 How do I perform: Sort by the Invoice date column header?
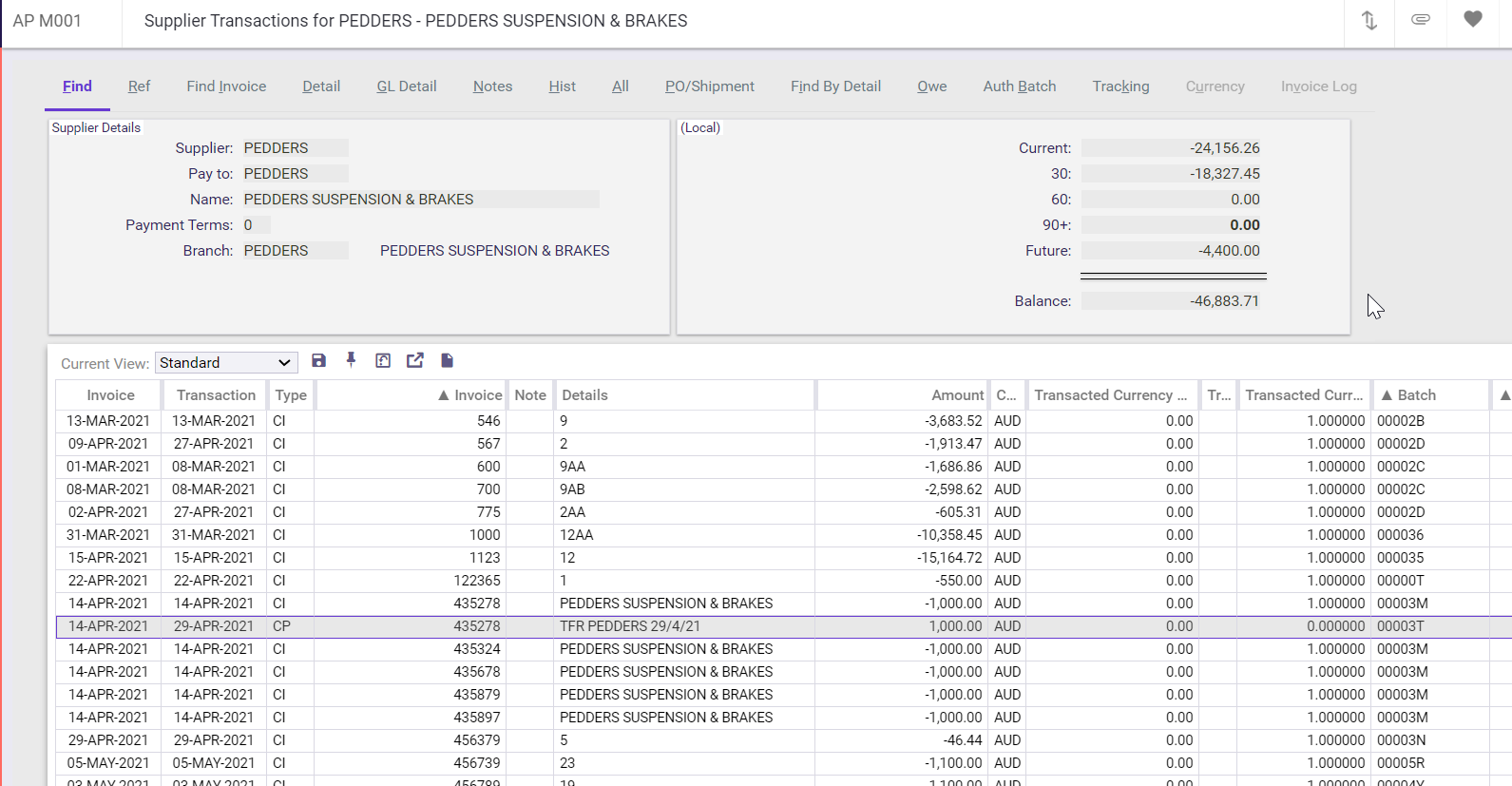point(110,395)
